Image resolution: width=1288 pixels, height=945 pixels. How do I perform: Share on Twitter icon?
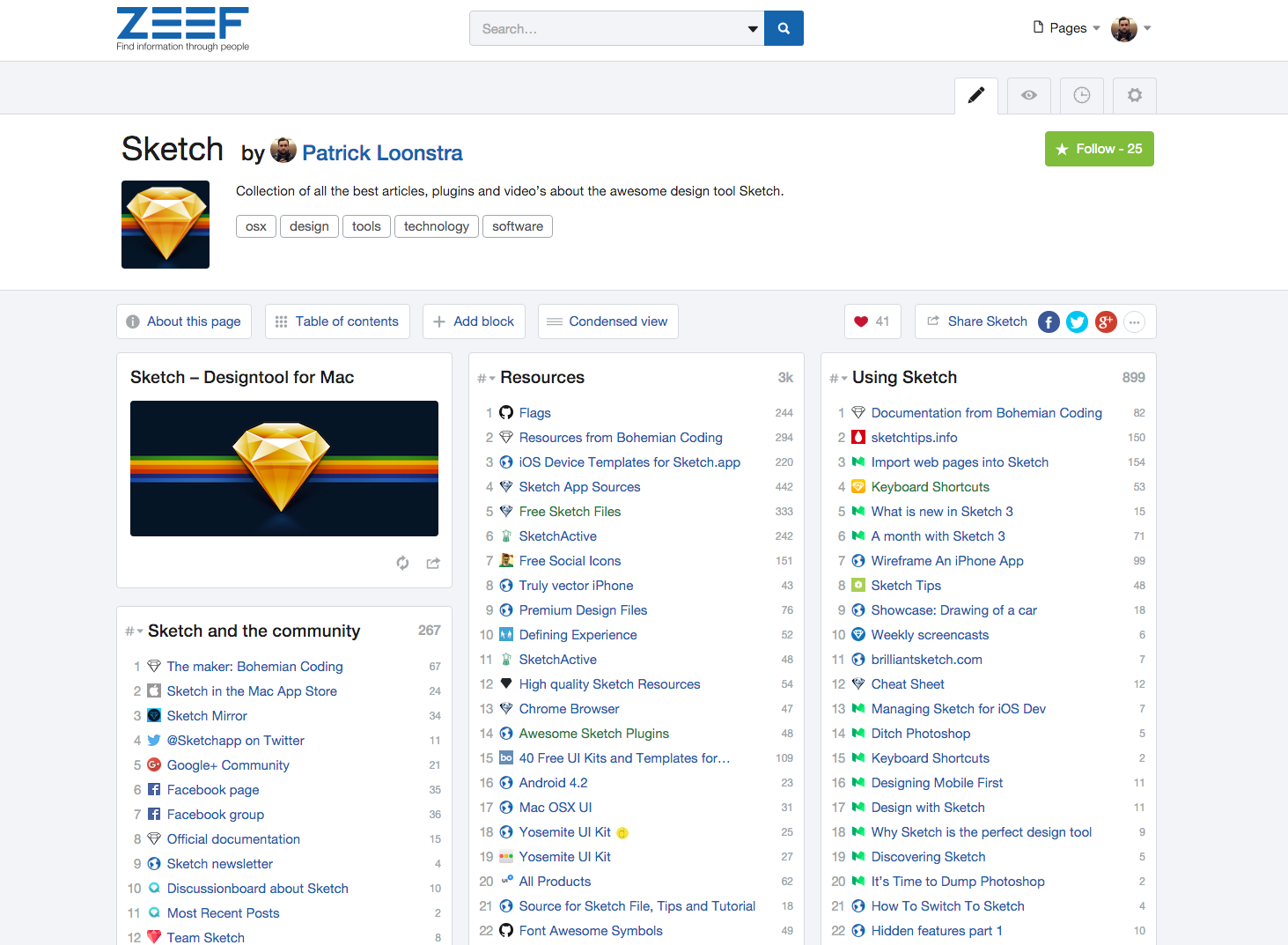[x=1077, y=322]
